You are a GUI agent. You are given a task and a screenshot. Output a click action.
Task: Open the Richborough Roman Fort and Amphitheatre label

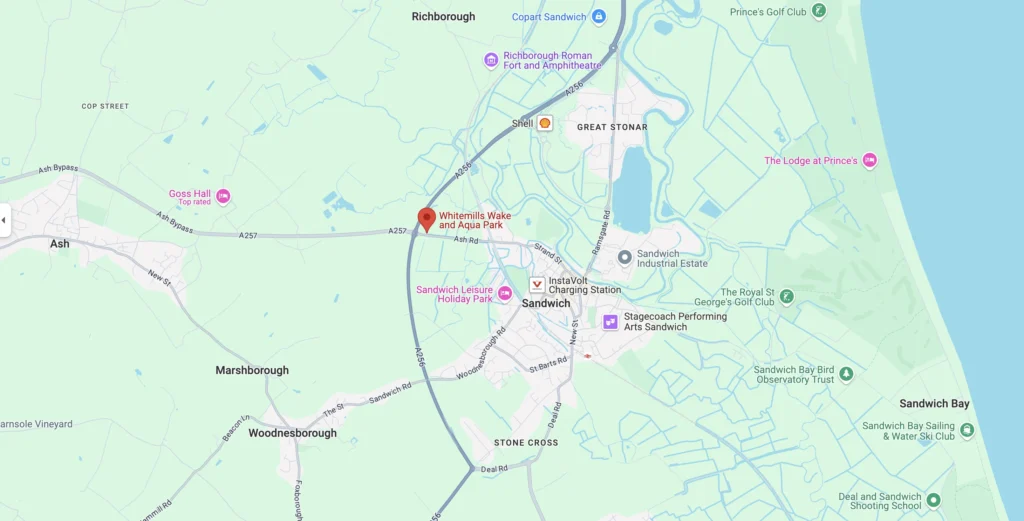(552, 61)
